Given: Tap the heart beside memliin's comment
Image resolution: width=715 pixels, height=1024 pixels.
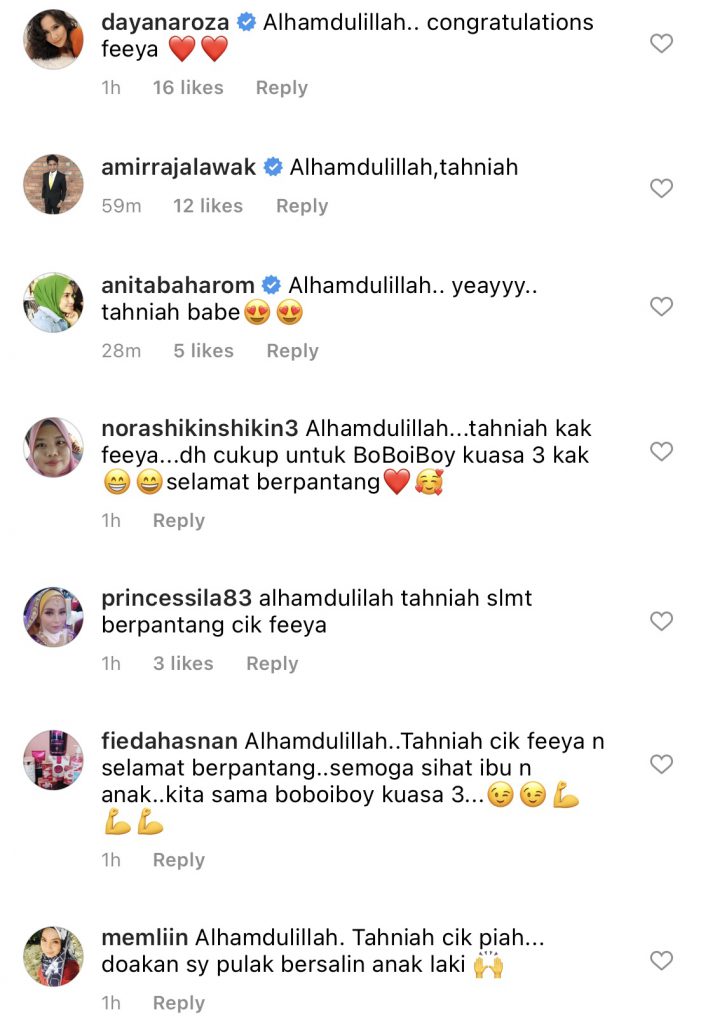Looking at the screenshot, I should click(661, 960).
